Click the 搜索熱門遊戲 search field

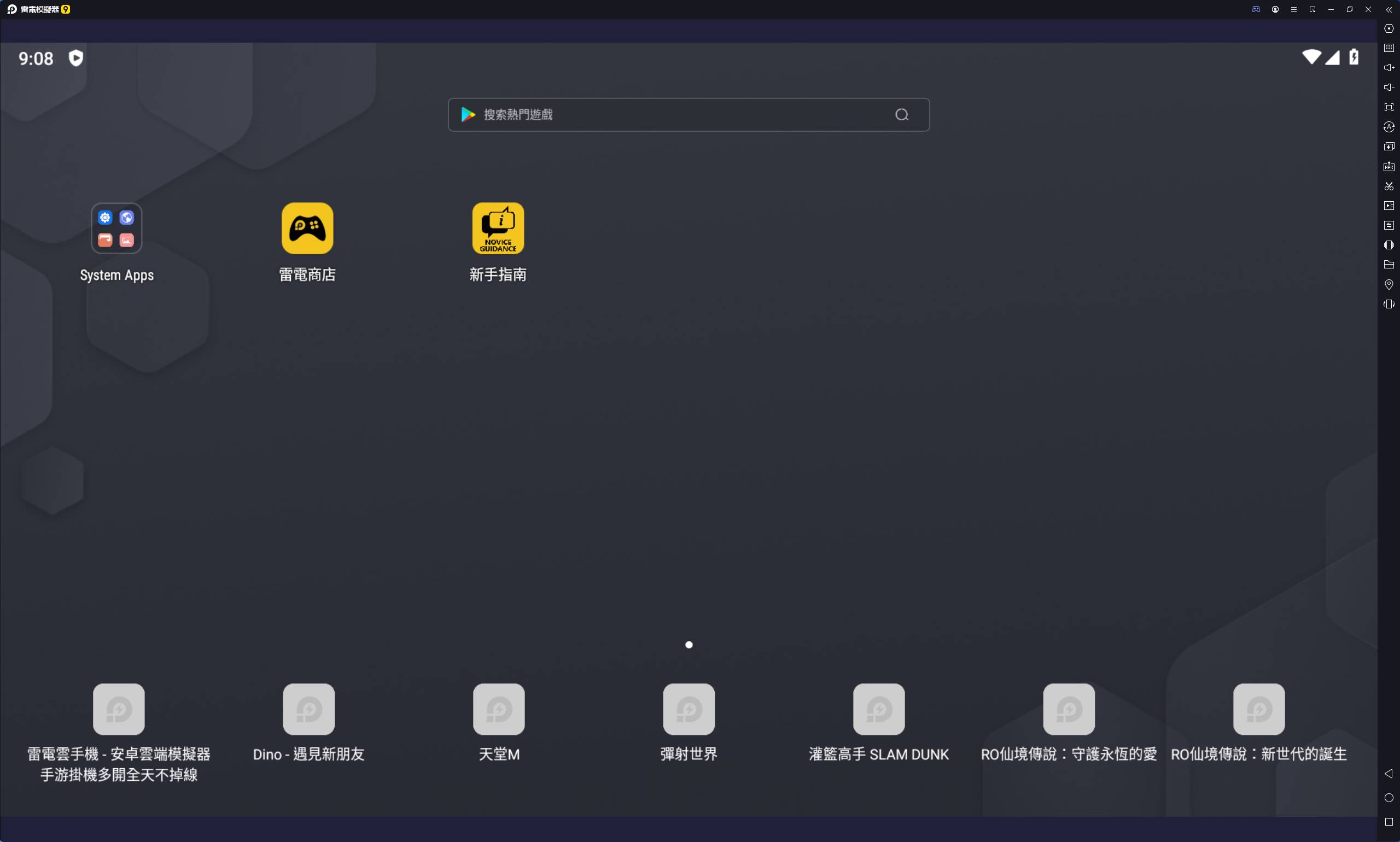[x=681, y=115]
